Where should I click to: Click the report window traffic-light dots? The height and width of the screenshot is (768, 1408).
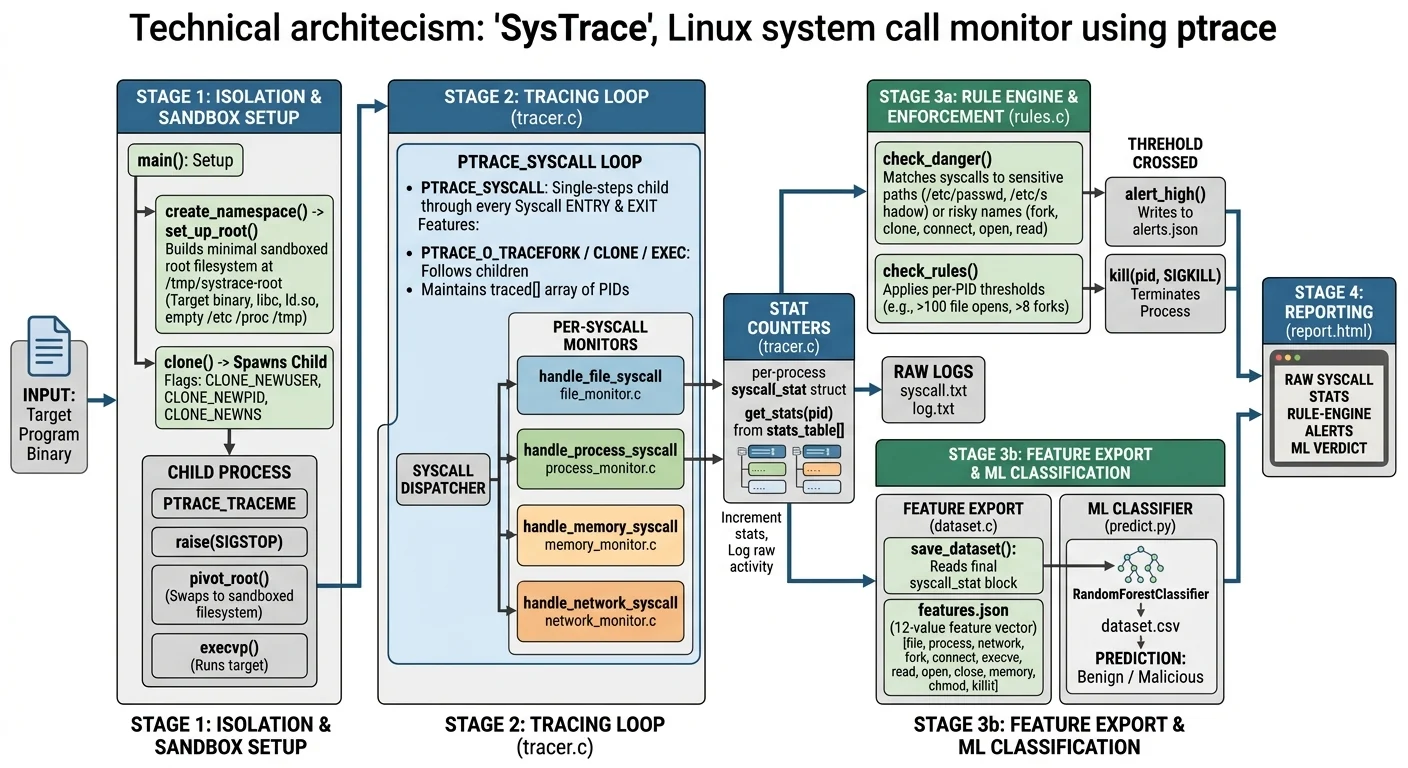point(1287,357)
